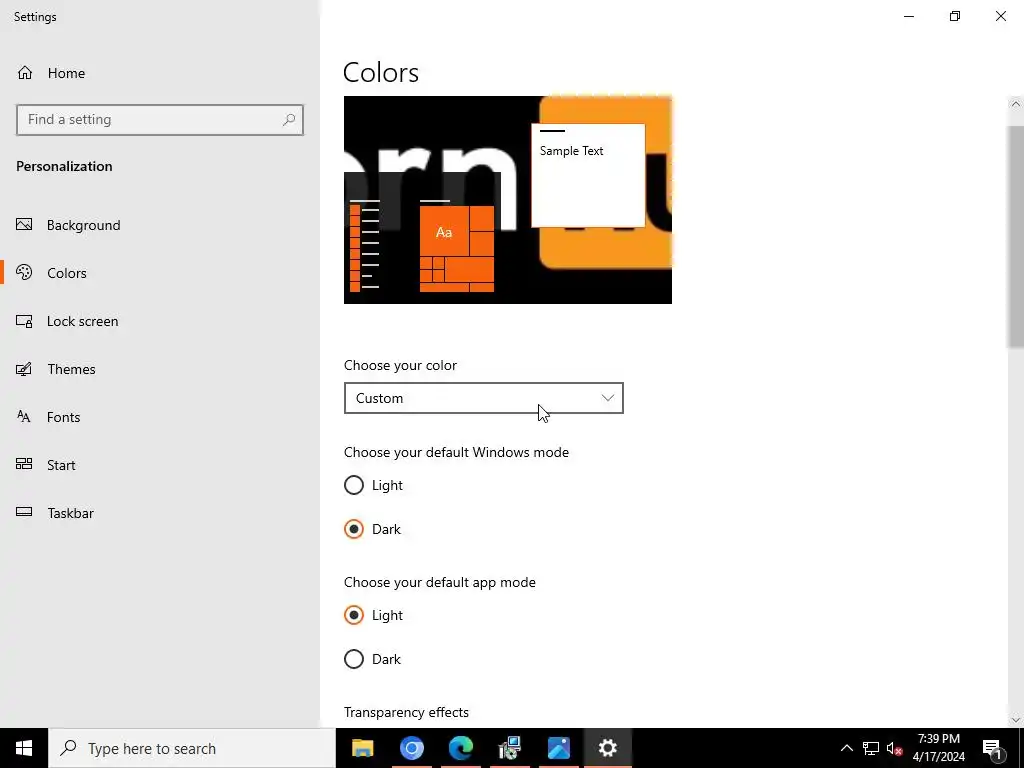Select Light for default app mode

tap(374, 615)
